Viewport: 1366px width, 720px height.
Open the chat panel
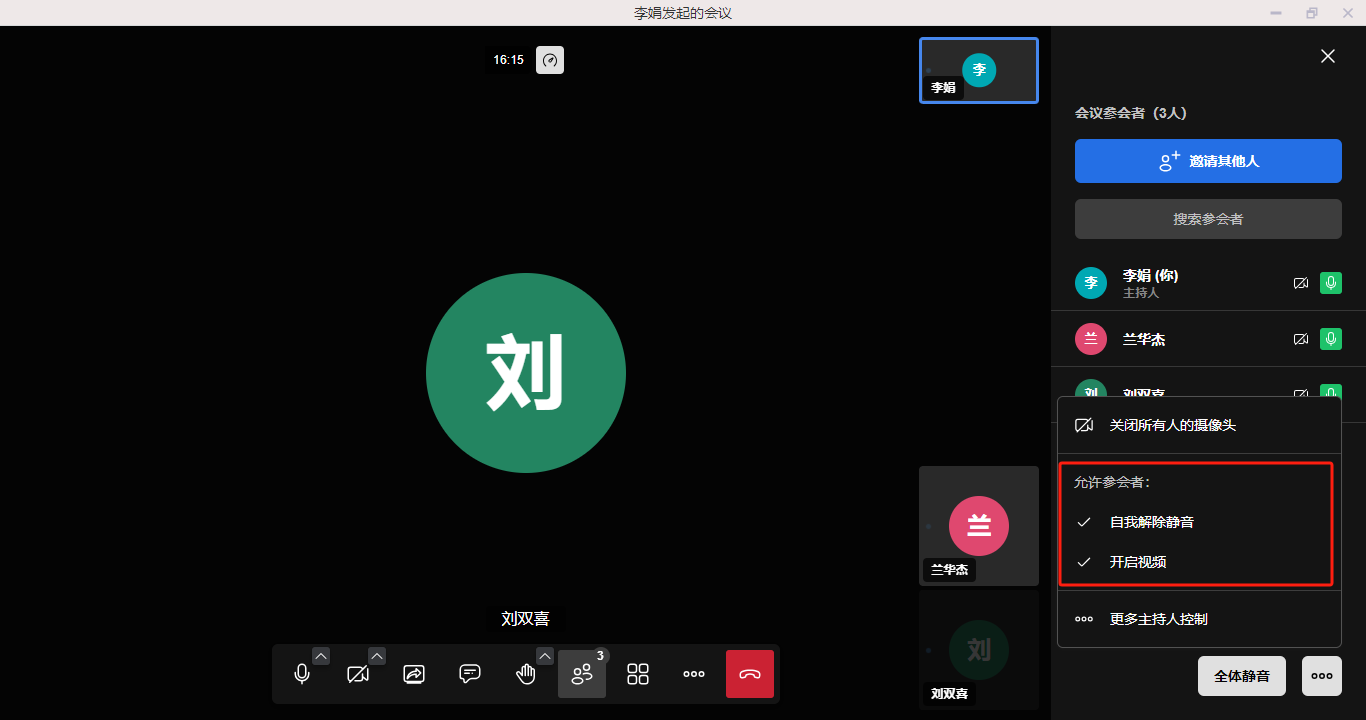(x=470, y=674)
